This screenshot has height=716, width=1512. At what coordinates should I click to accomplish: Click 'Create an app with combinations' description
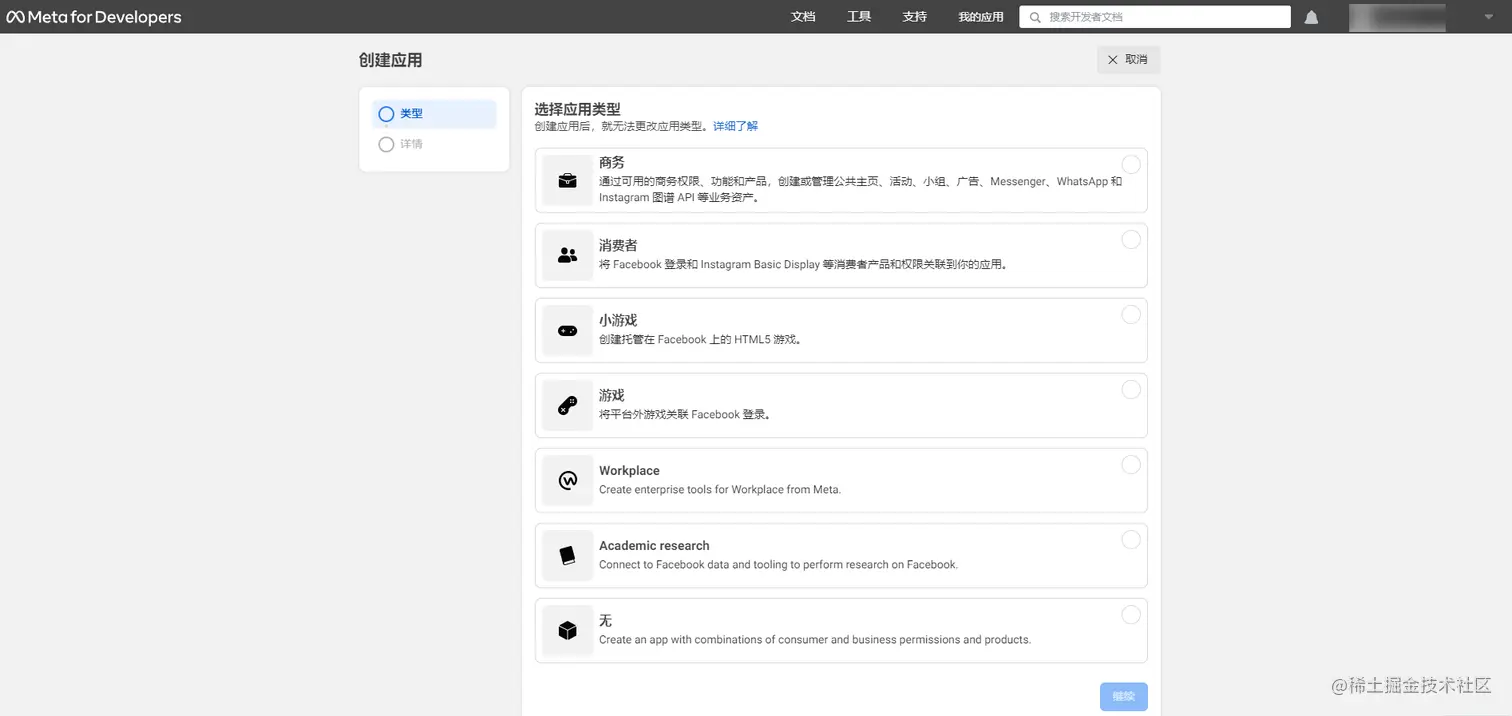point(815,639)
